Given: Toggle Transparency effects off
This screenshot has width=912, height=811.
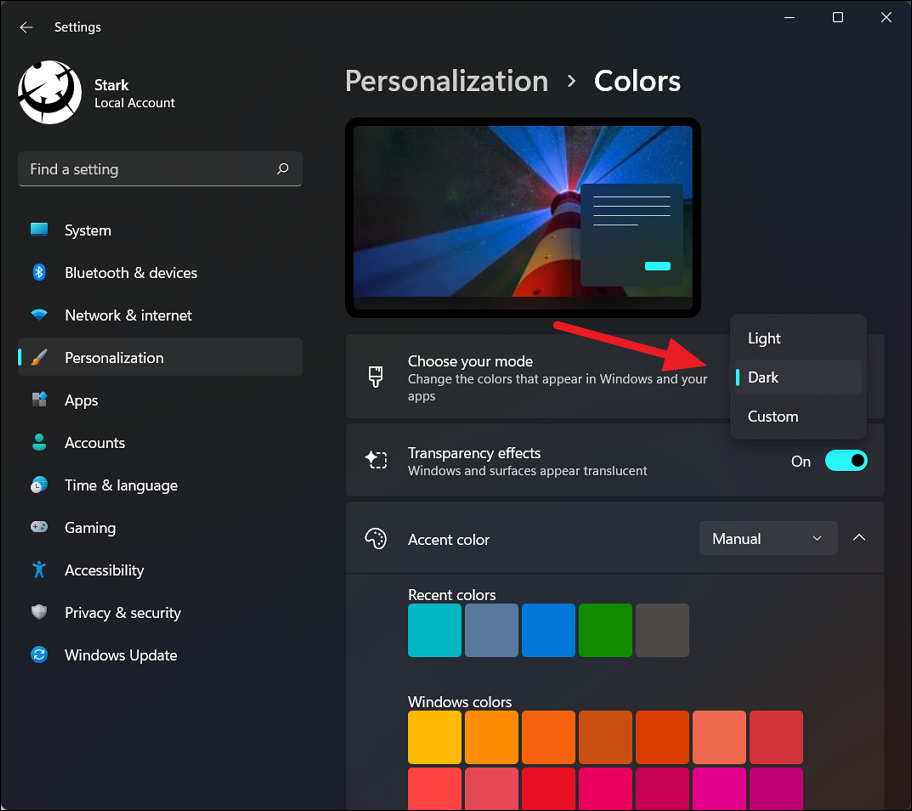Looking at the screenshot, I should 846,460.
